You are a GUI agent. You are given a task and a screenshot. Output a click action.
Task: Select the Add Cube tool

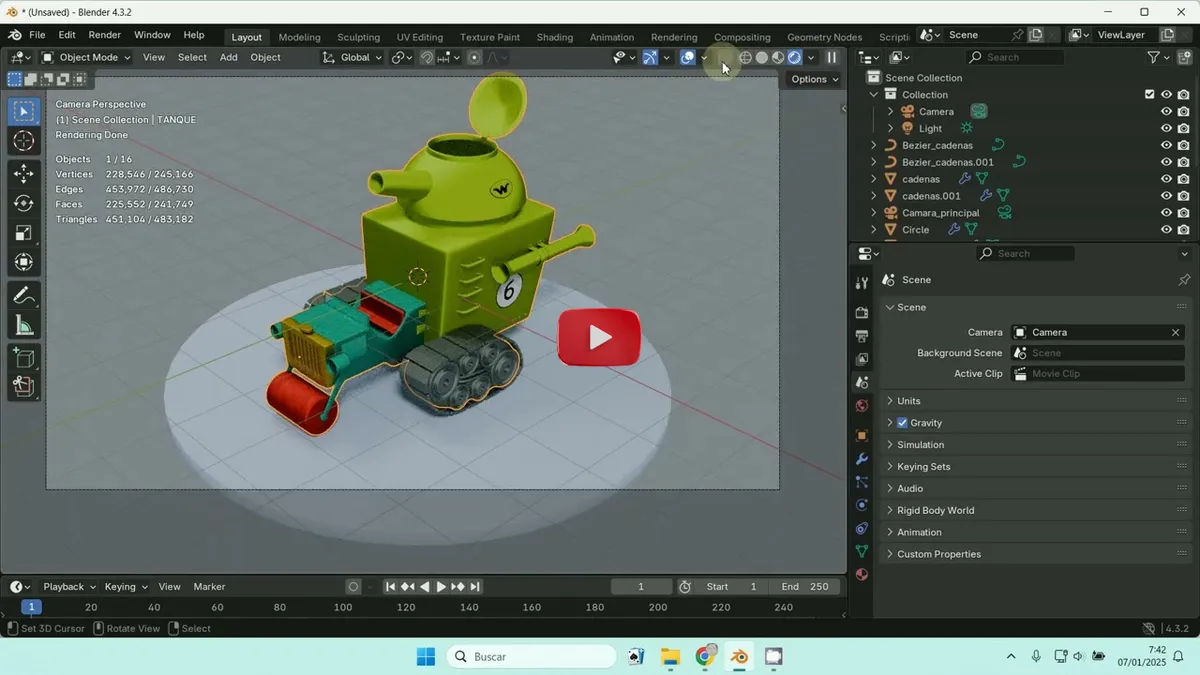(24, 358)
